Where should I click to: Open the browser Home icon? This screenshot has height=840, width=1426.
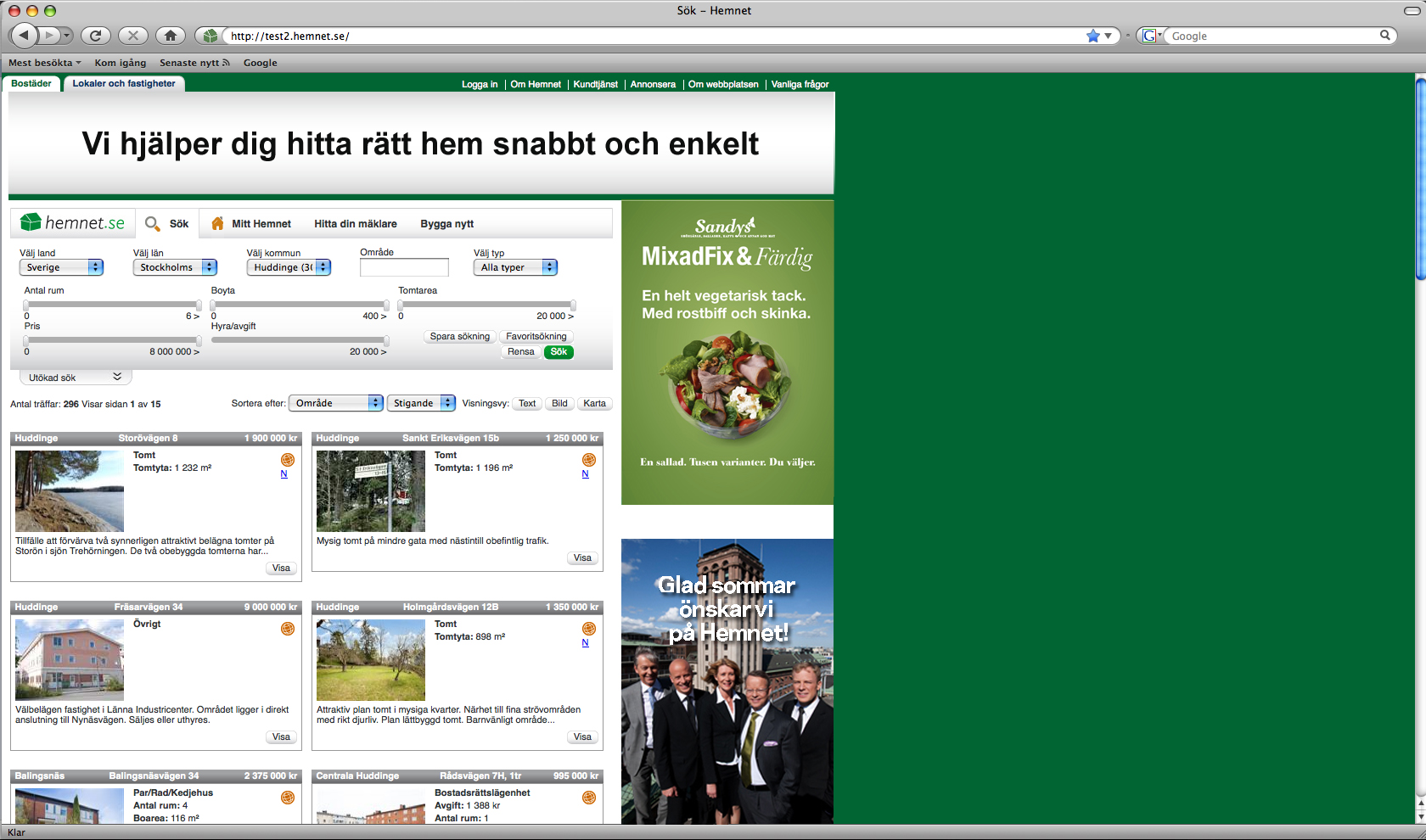click(170, 35)
